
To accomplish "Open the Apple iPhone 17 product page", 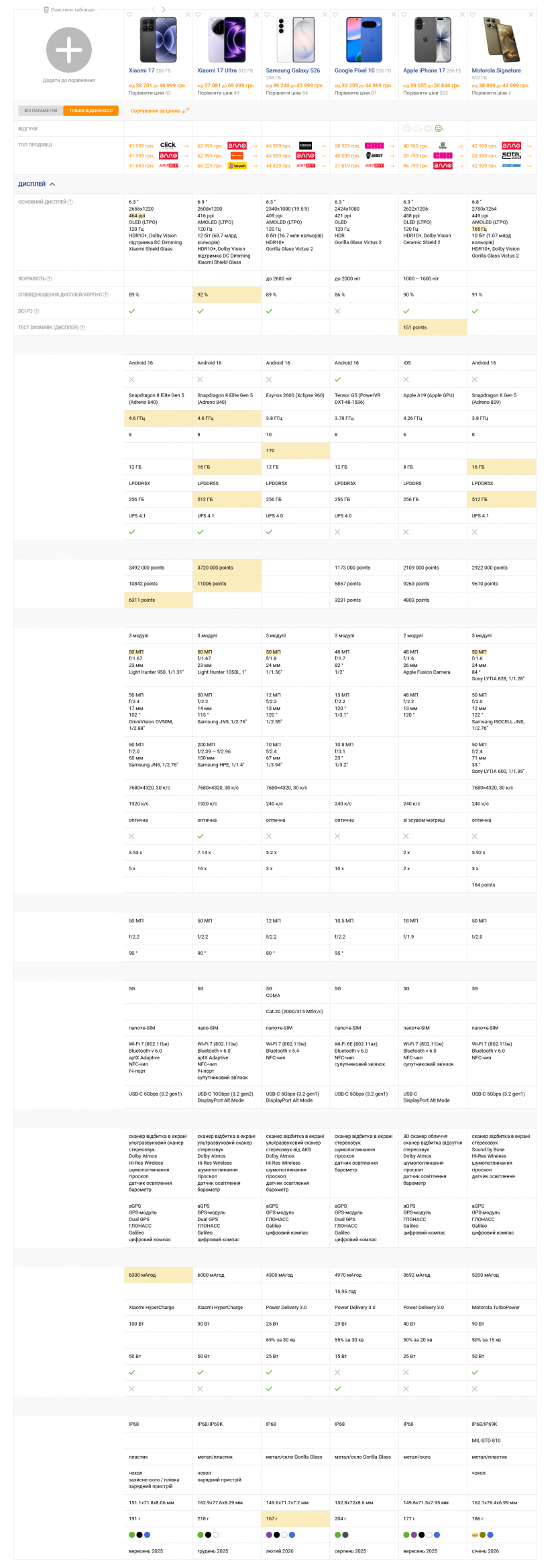I will click(x=424, y=70).
